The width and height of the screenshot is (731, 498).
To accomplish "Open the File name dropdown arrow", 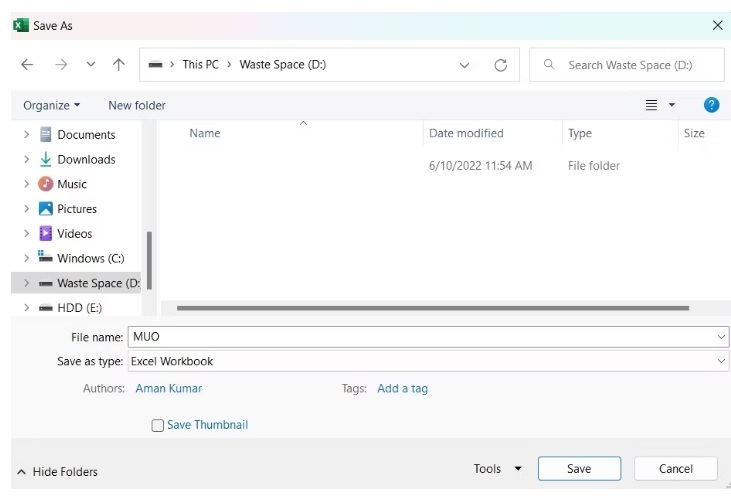I will [721, 337].
